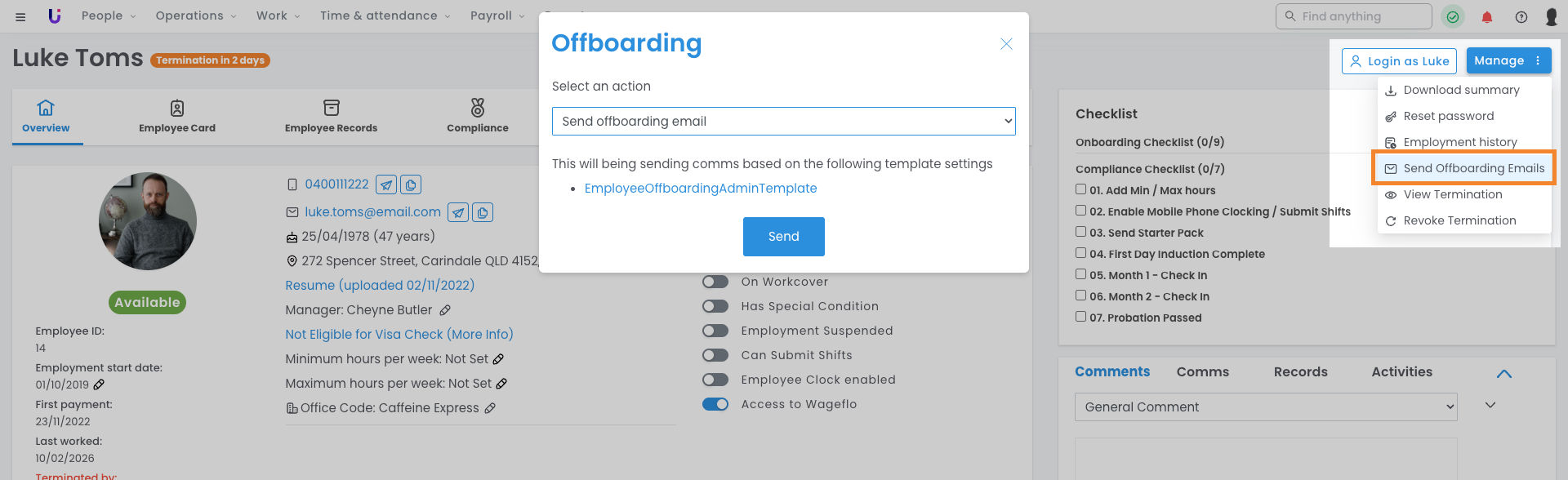Screen dimensions: 1568x480
Task: Open the EmployeeOffboardingAdminTemplate link
Action: (701, 189)
